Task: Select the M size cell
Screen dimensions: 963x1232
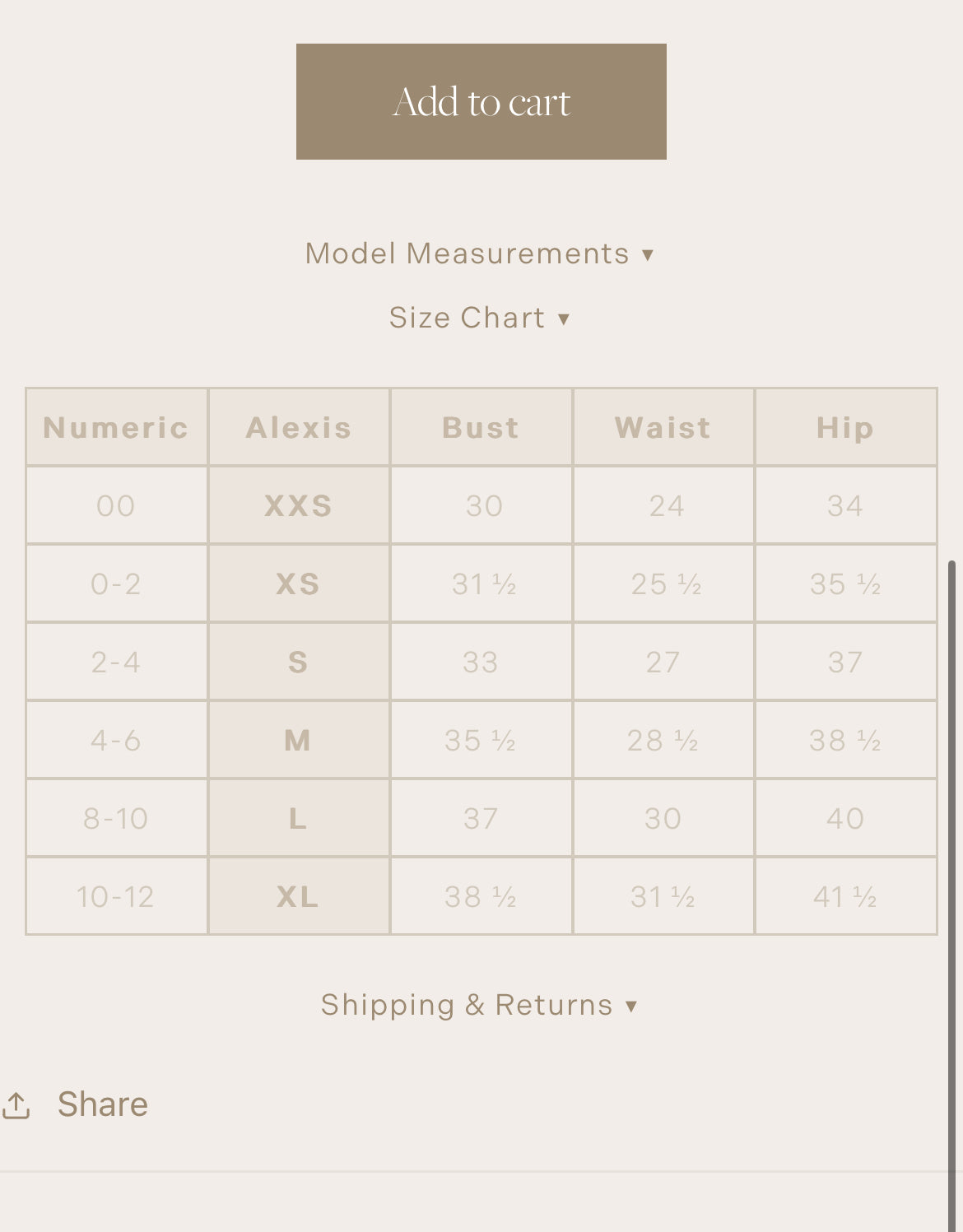Action: coord(299,741)
